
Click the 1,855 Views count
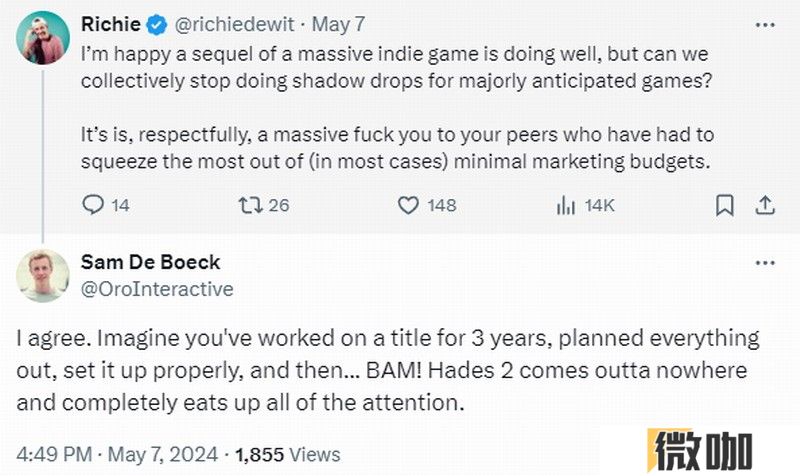[x=288, y=454]
